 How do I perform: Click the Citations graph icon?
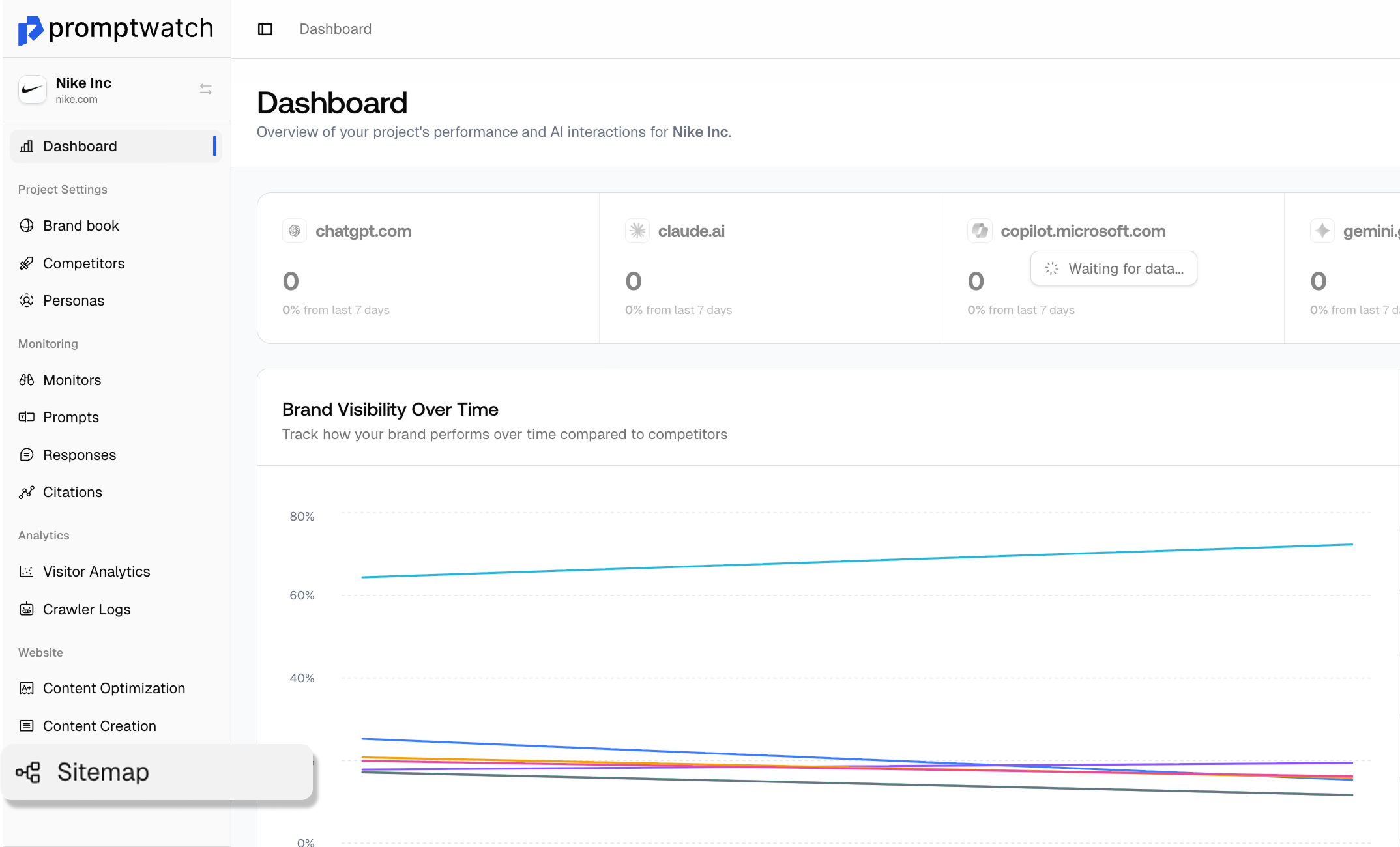point(27,493)
